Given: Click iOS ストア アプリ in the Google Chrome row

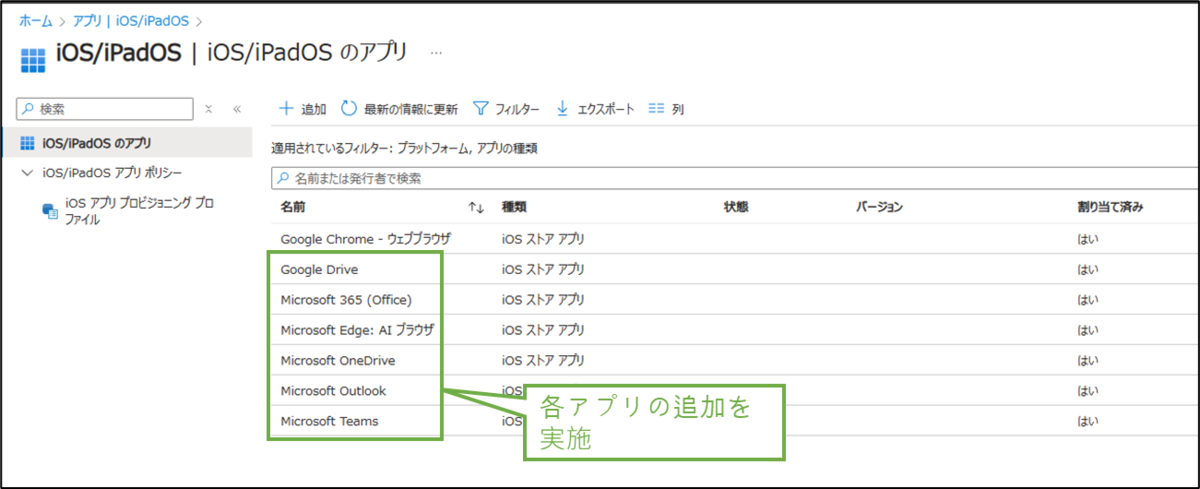Looking at the screenshot, I should [x=543, y=239].
